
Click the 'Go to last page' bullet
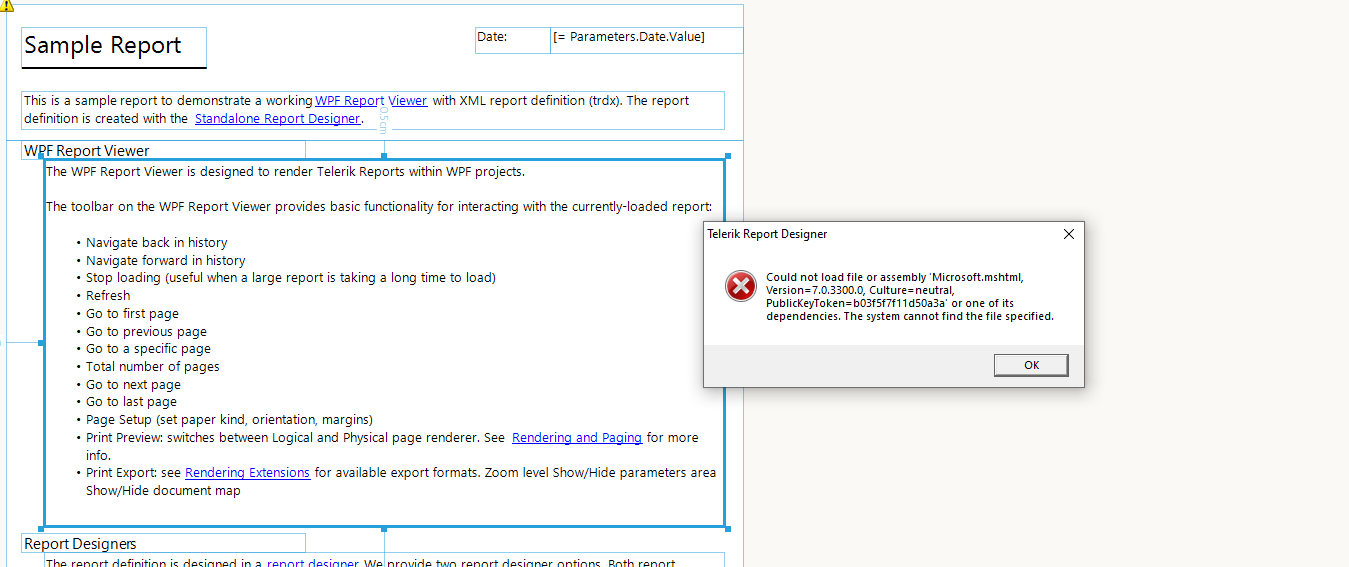coord(131,402)
